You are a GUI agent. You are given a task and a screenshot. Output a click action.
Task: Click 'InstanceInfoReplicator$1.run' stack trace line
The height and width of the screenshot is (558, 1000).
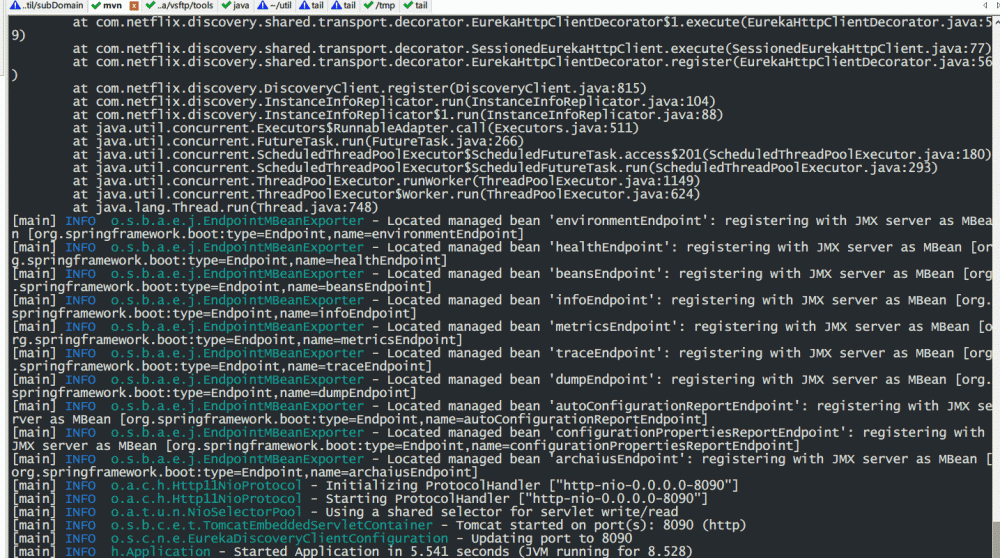397,115
